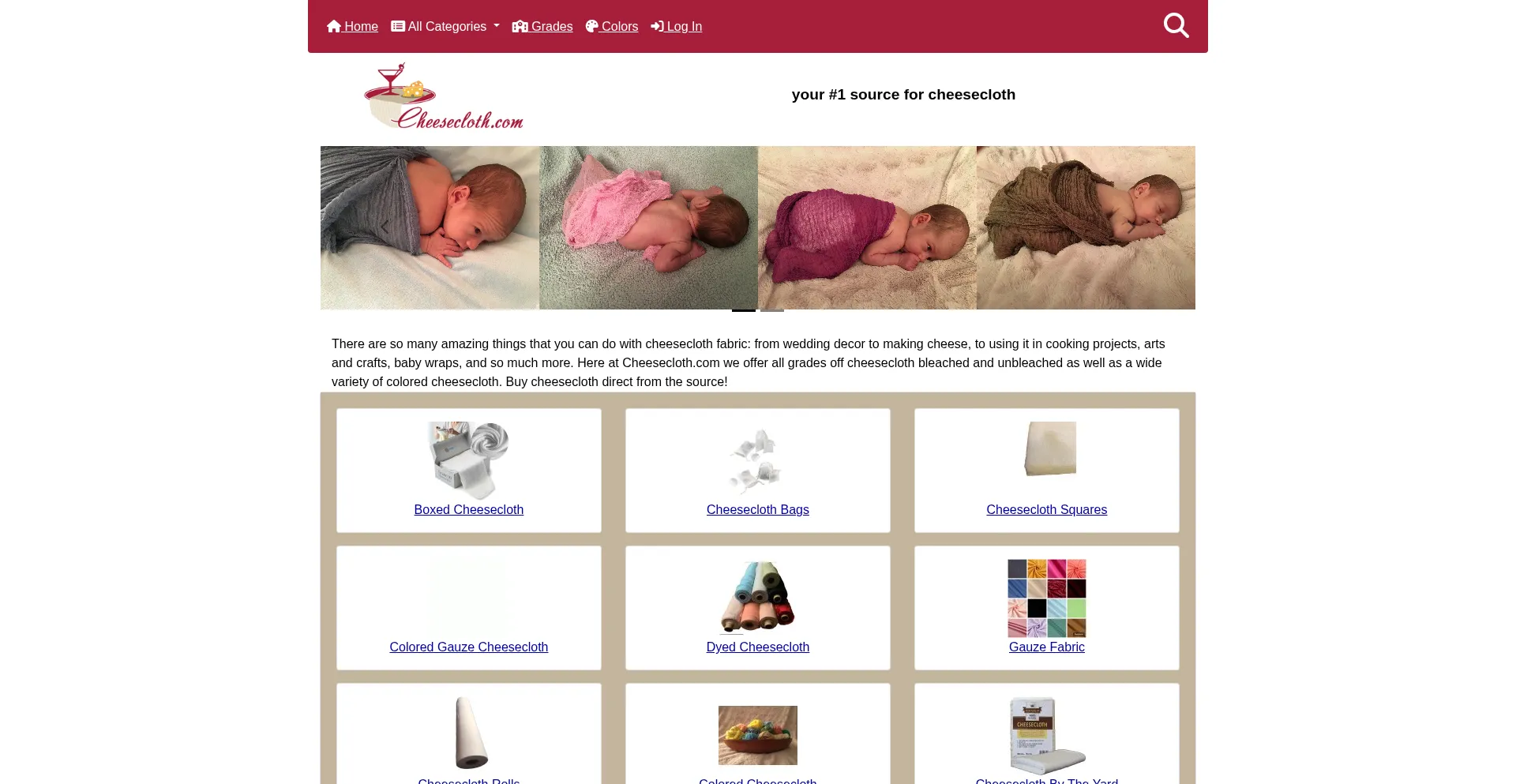Screen dimensions: 1516x784
Task: Expand the All Categories dropdown
Action: pos(445,26)
